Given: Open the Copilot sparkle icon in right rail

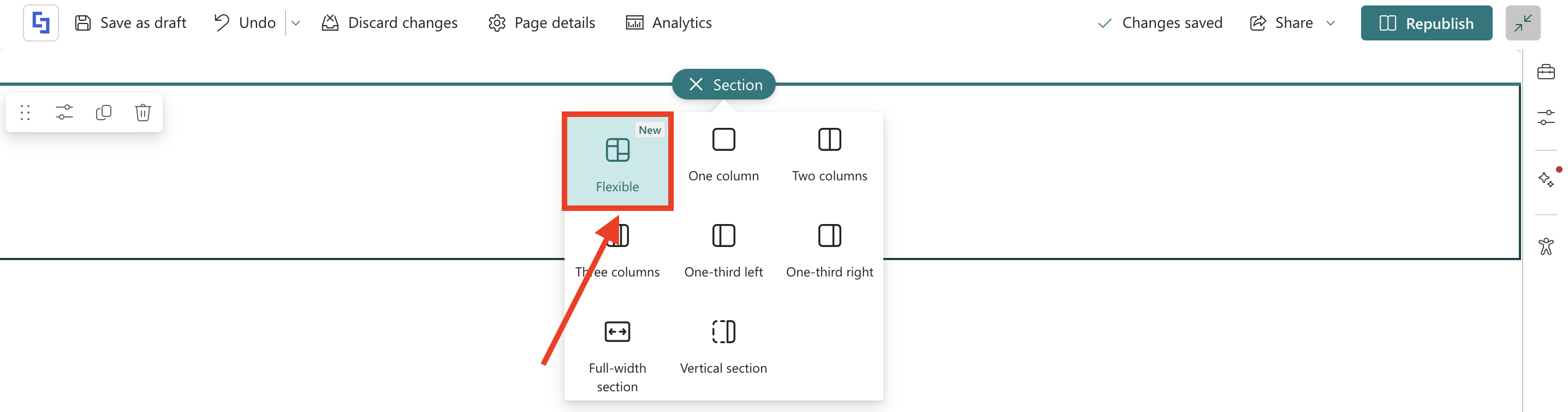Looking at the screenshot, I should (x=1546, y=179).
